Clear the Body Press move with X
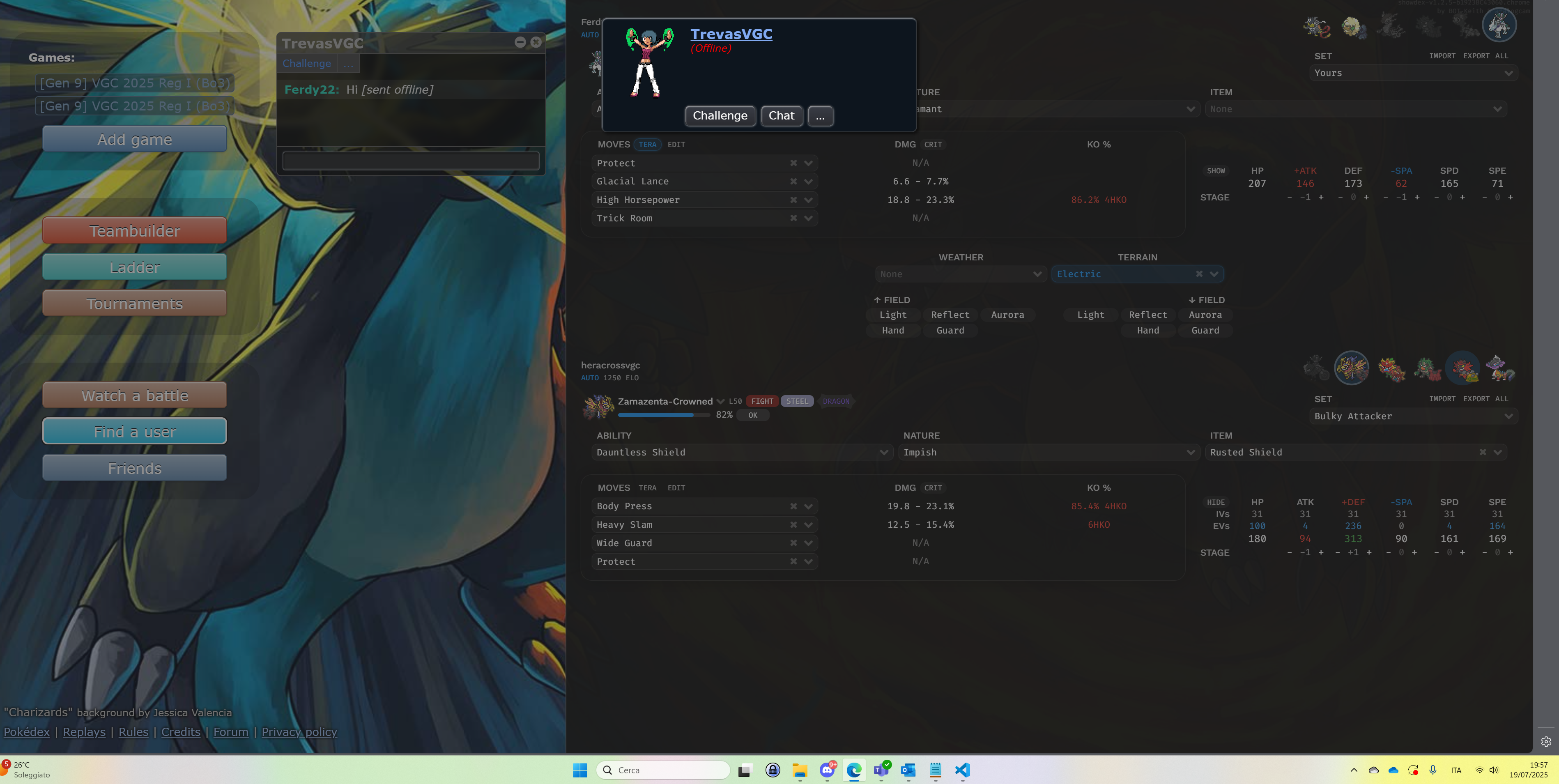Viewport: 1559px width, 784px height. [793, 506]
